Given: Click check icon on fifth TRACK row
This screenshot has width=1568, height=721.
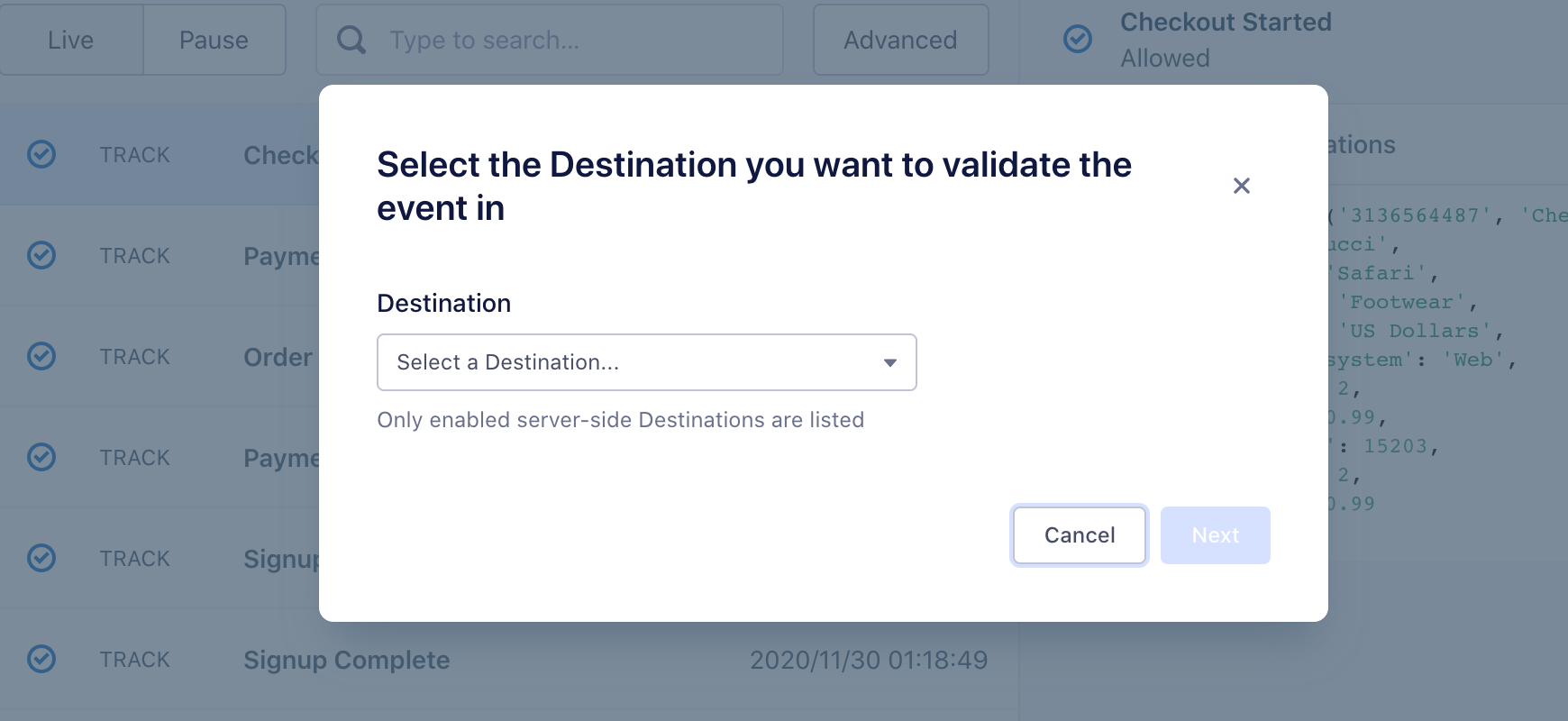Looking at the screenshot, I should 41,559.
